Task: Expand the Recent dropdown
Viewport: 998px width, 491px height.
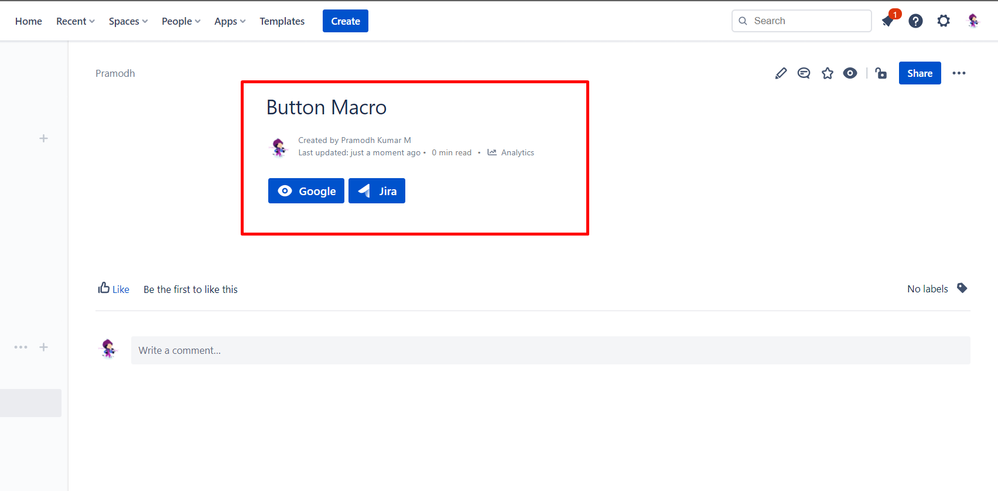Action: (75, 21)
